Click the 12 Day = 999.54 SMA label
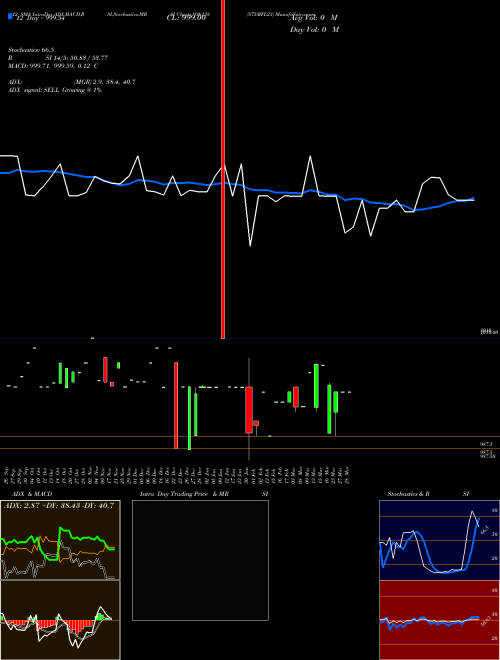 click(x=40, y=18)
